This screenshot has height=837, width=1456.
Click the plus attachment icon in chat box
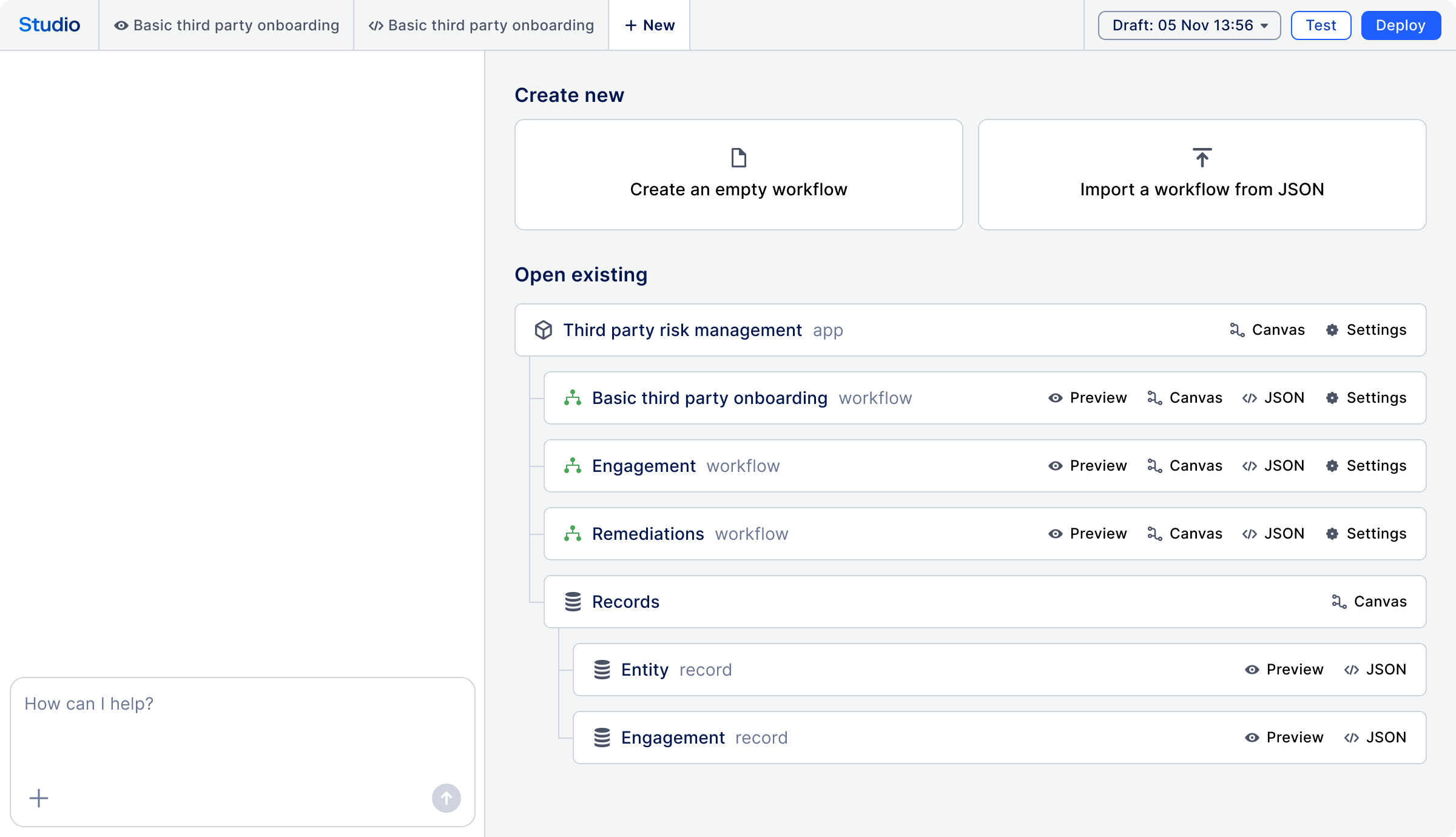(x=39, y=798)
